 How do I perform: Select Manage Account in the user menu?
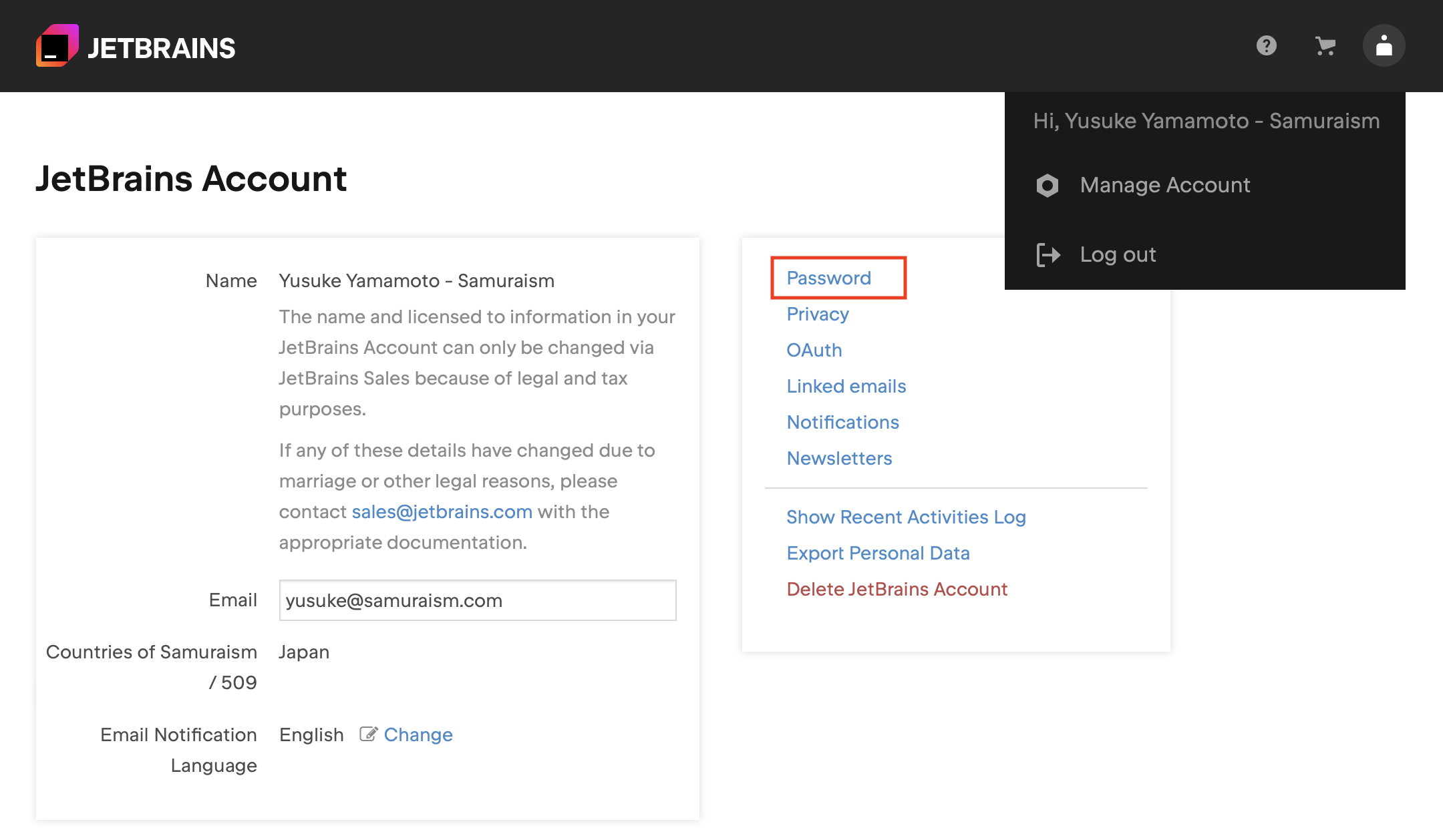(1164, 185)
